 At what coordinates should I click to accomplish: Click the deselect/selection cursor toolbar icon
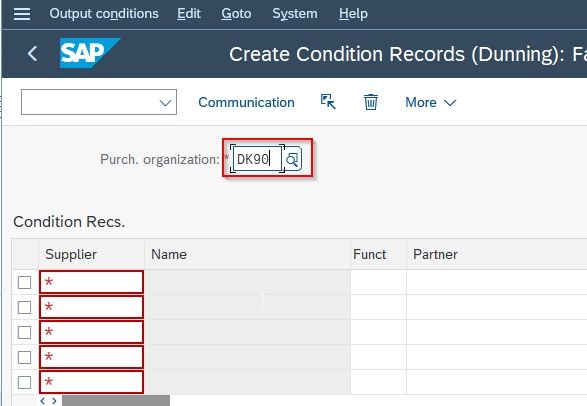click(x=328, y=102)
